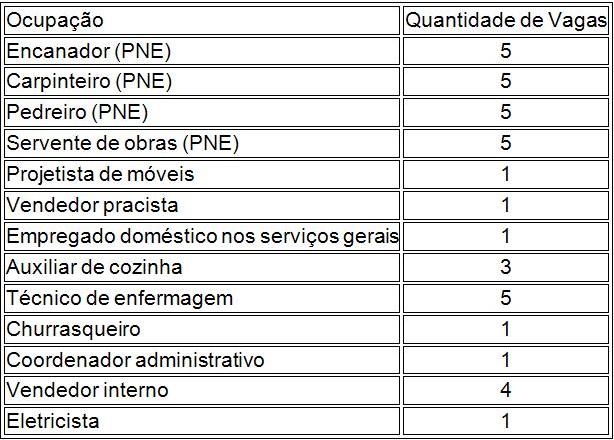The image size is (614, 440).
Task: Click the Quantidade de Vagas header
Action: [506, 20]
